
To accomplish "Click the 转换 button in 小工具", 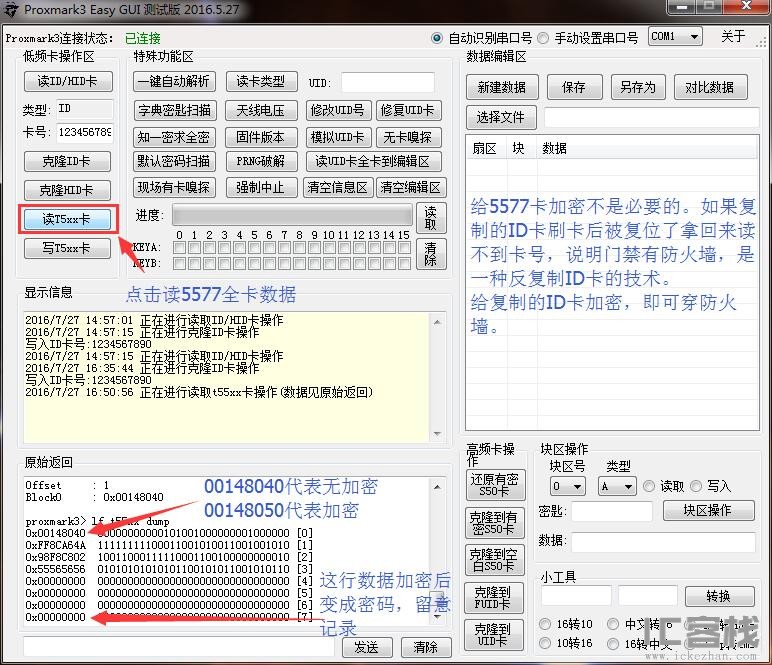I will point(719,597).
